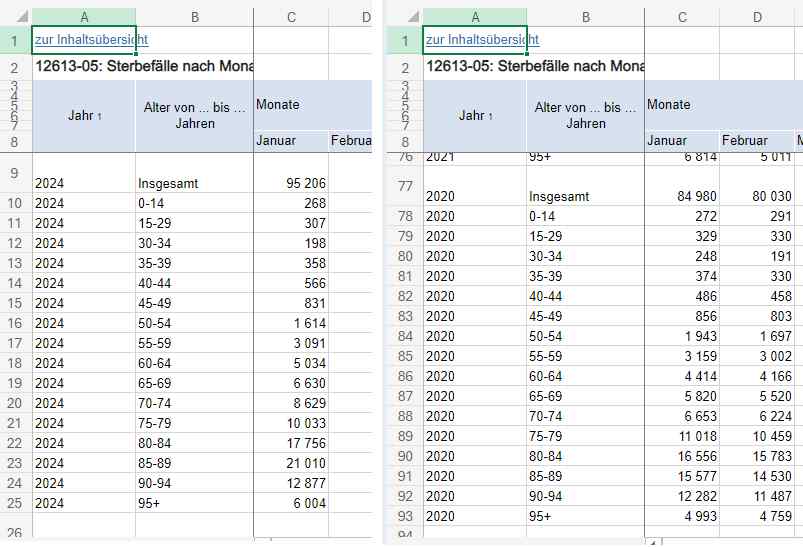Select 2020 'Insgesamt' cell in right pane
The height and width of the screenshot is (547, 803).
[x=586, y=196]
